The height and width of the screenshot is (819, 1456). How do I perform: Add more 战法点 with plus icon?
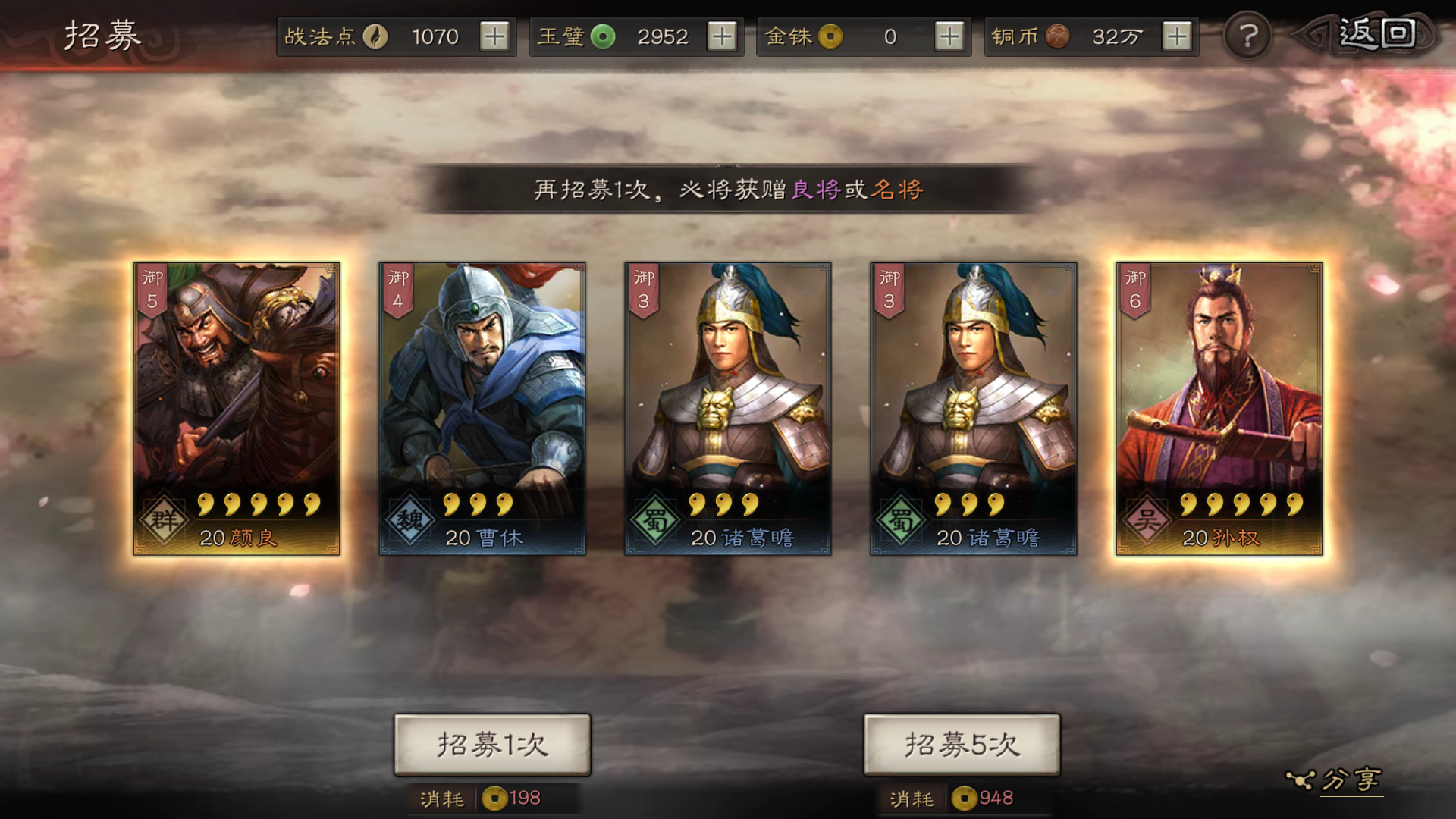coord(494,36)
